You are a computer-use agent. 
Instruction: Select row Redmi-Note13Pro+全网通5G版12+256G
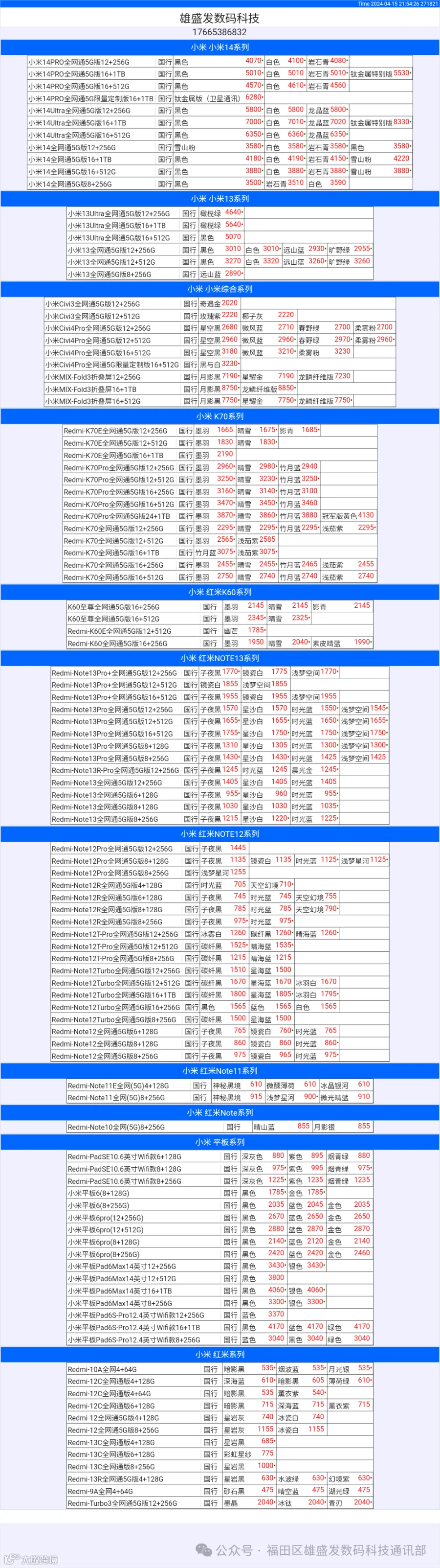220,672
